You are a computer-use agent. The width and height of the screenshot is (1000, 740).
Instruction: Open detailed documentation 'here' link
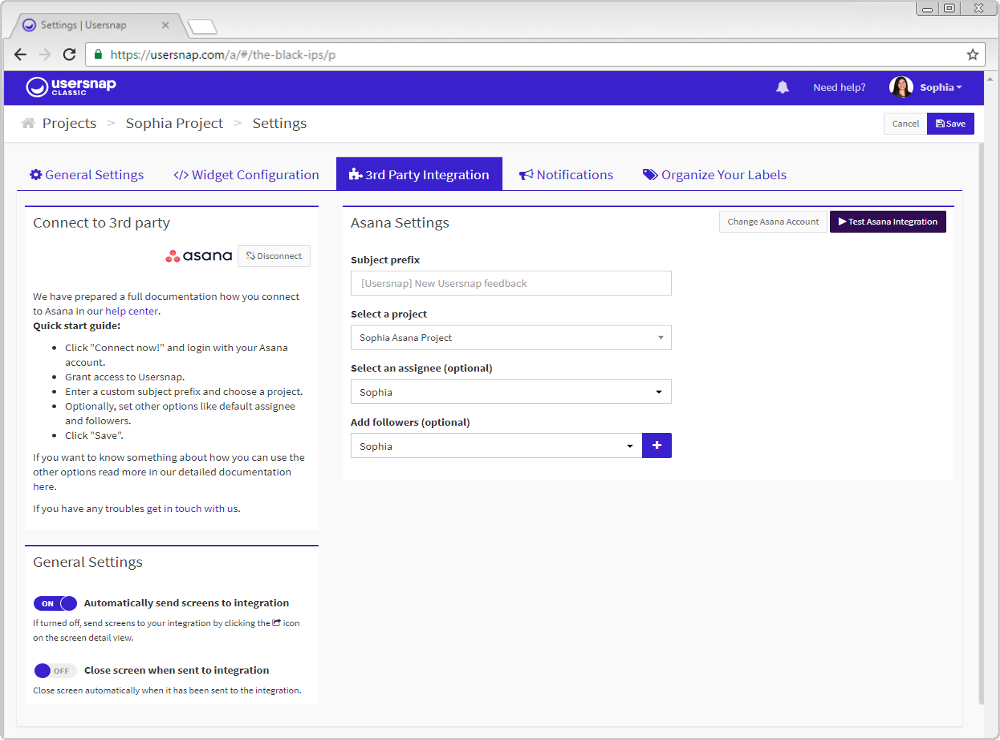(x=43, y=487)
